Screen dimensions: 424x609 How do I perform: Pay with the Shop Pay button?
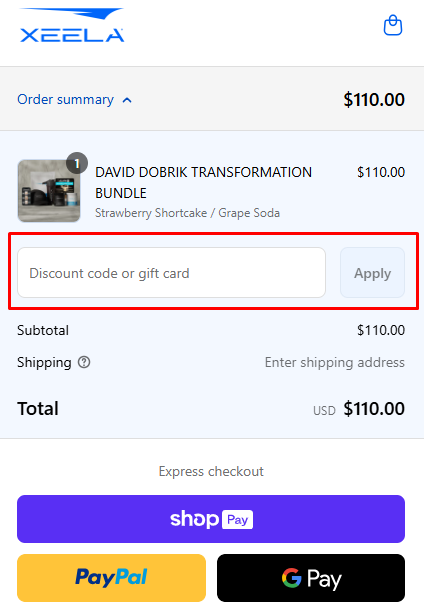click(211, 519)
